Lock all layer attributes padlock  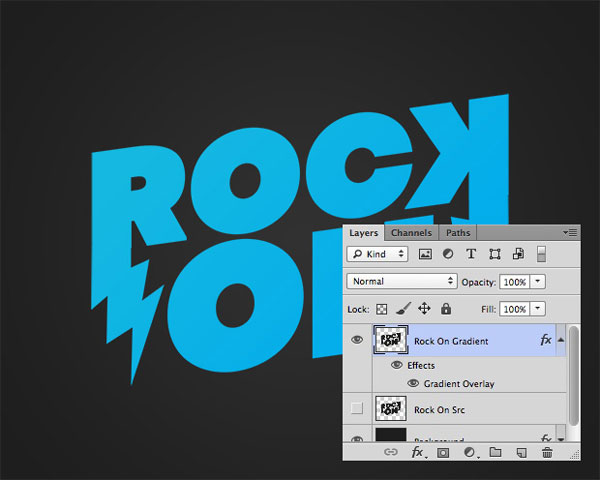pos(446,309)
